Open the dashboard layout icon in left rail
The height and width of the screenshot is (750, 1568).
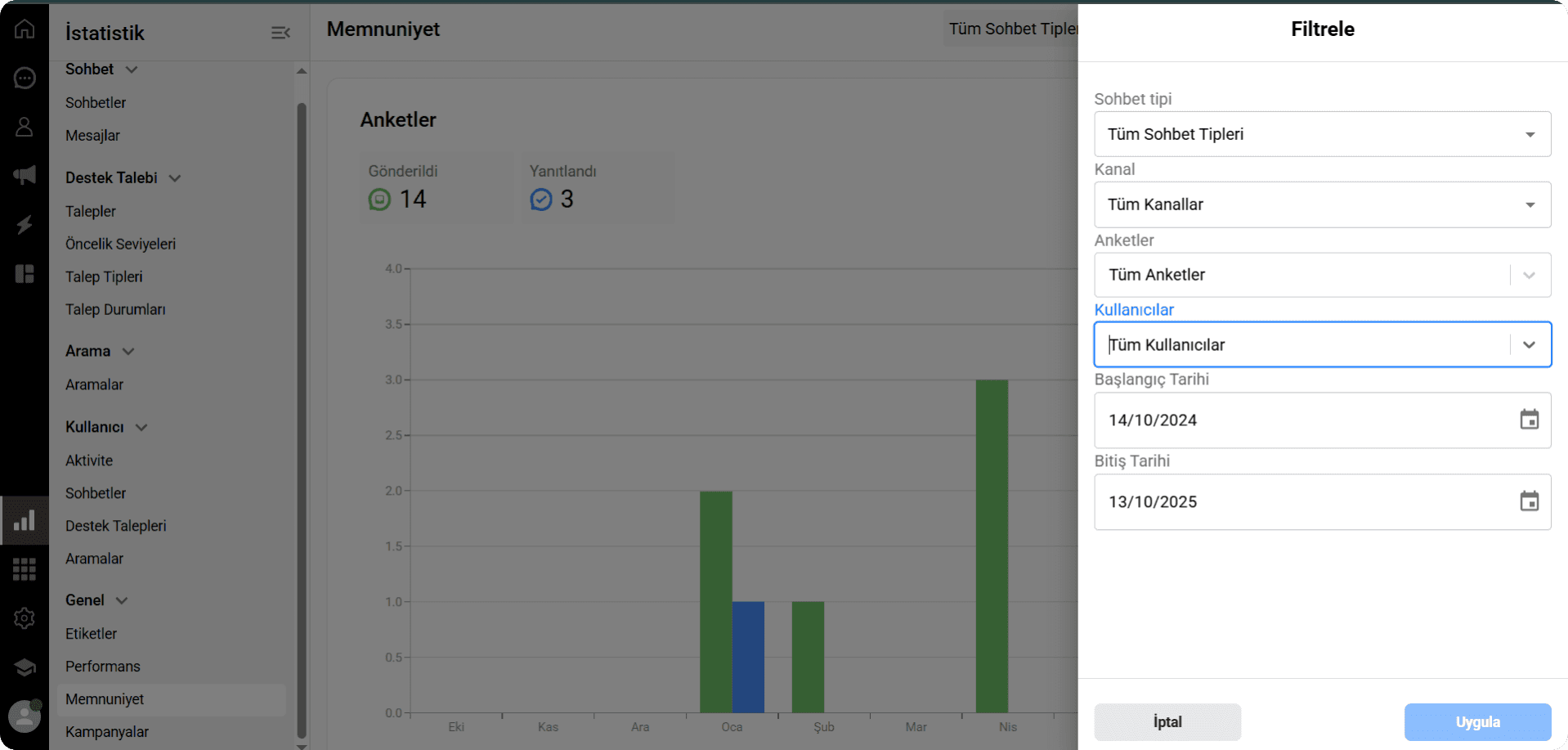[25, 273]
